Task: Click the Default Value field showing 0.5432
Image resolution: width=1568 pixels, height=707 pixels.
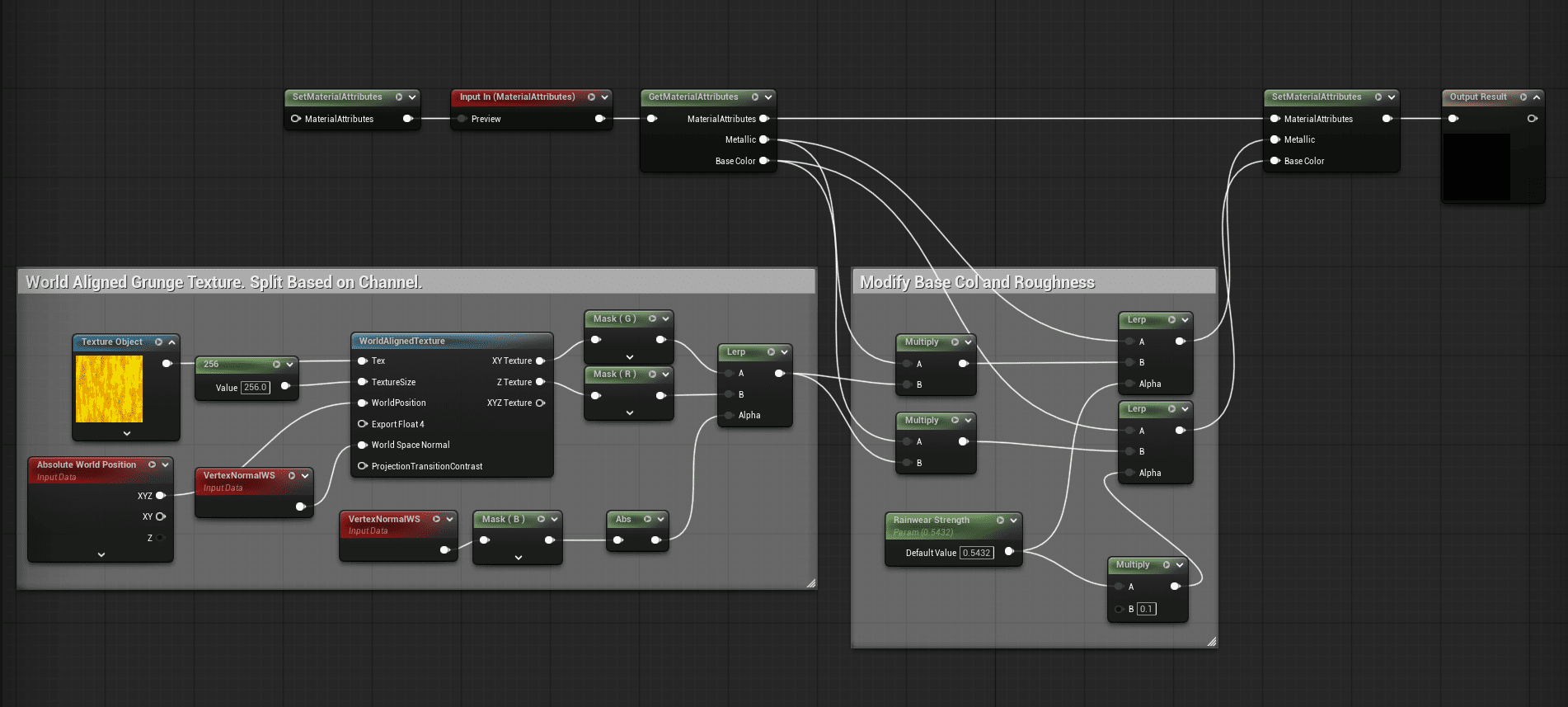Action: click(x=977, y=553)
